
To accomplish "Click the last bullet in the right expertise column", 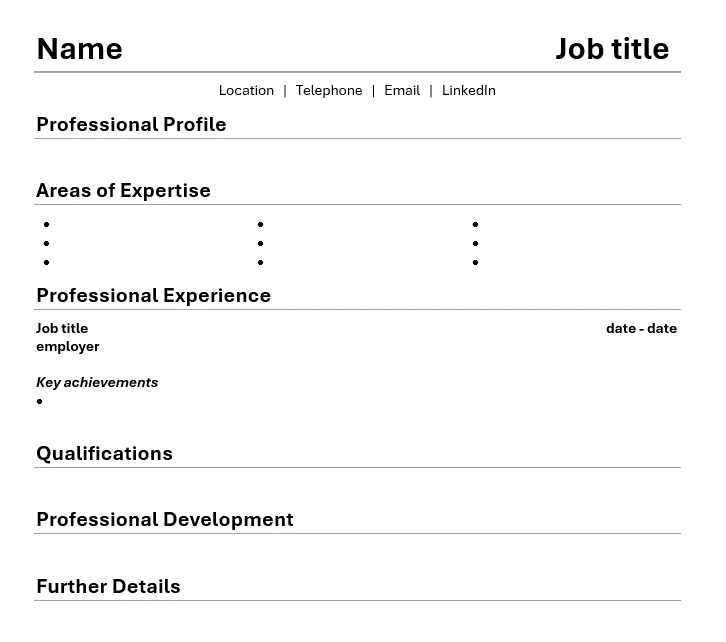I will click(476, 262).
